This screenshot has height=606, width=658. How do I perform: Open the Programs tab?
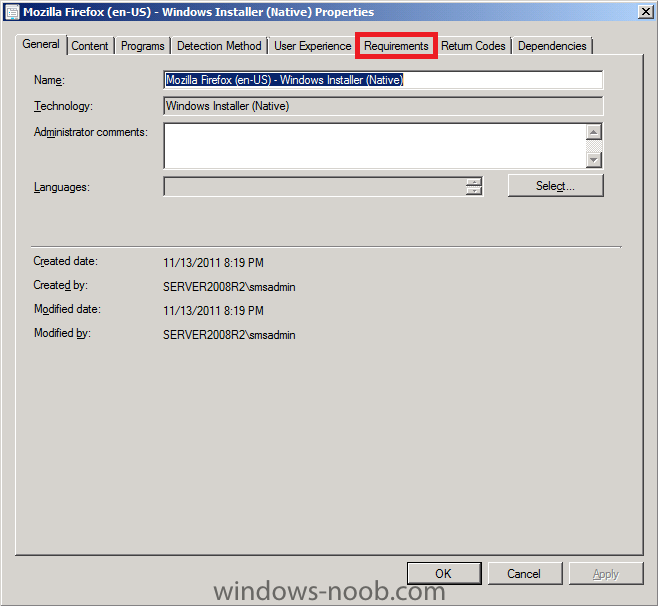(x=142, y=46)
